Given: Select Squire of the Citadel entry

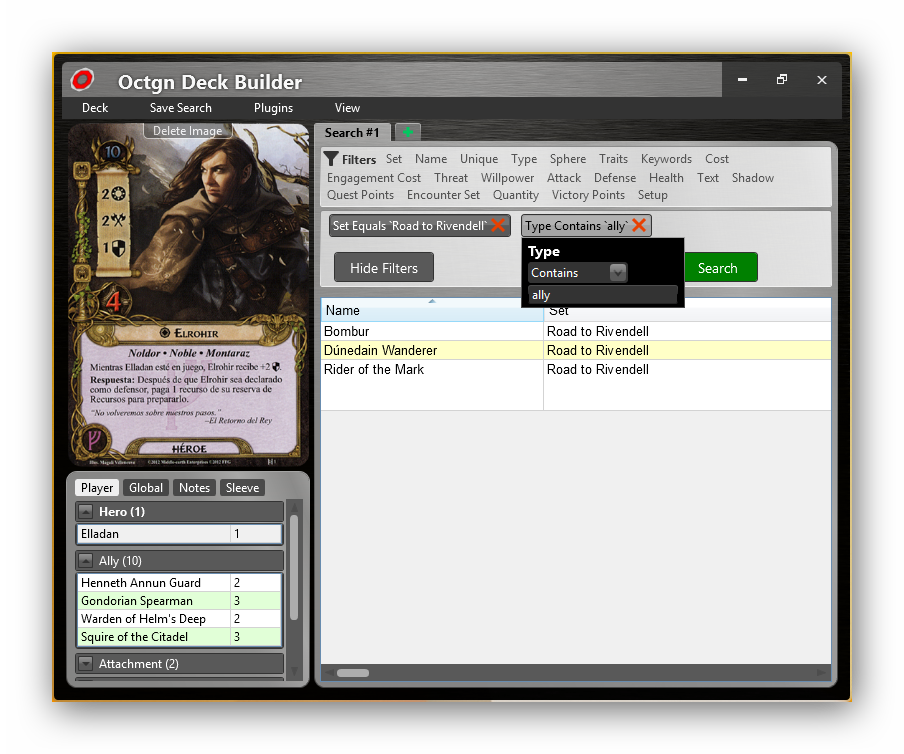Looking at the screenshot, I should pyautogui.click(x=179, y=636).
